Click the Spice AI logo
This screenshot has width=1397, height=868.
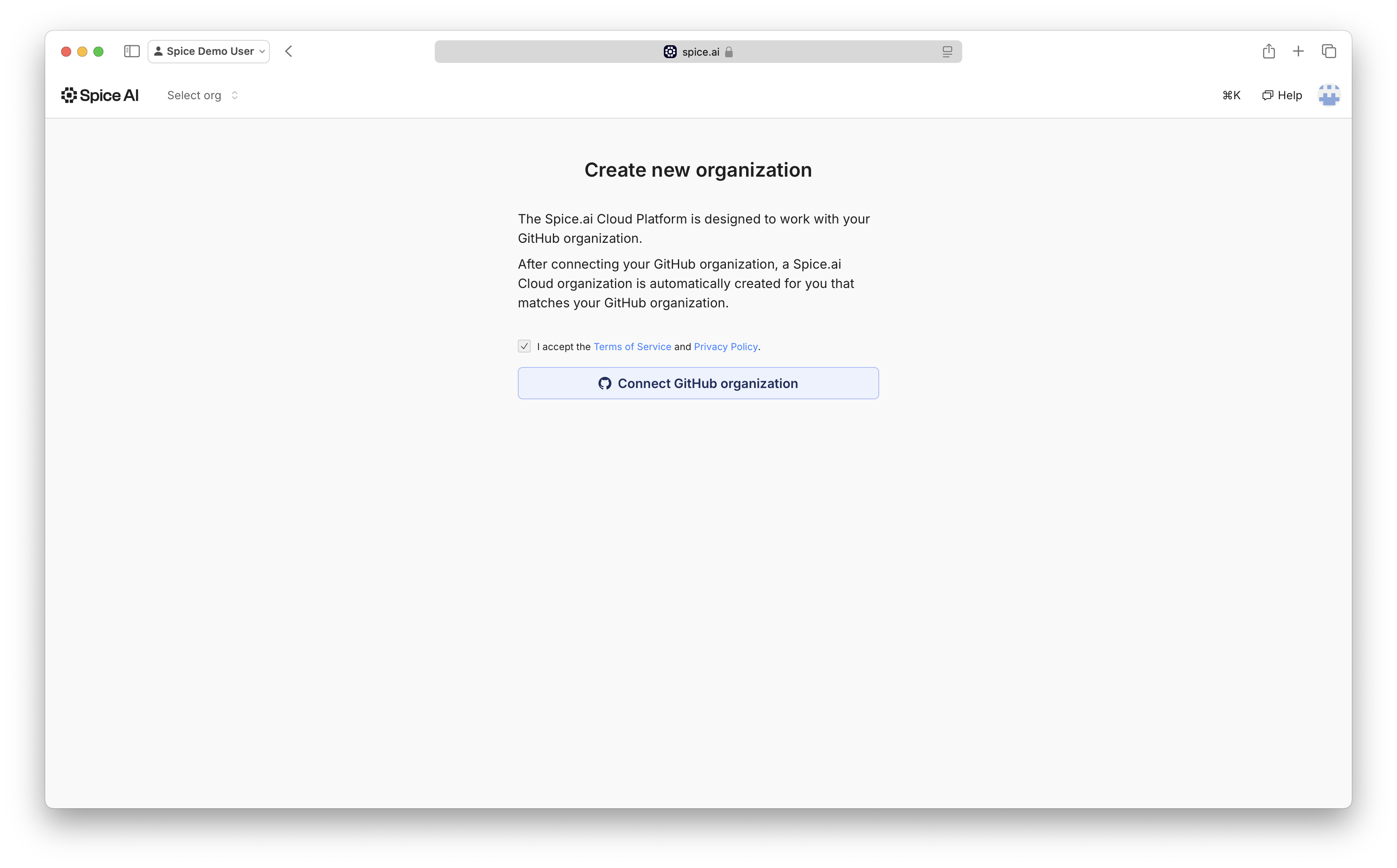coord(100,95)
